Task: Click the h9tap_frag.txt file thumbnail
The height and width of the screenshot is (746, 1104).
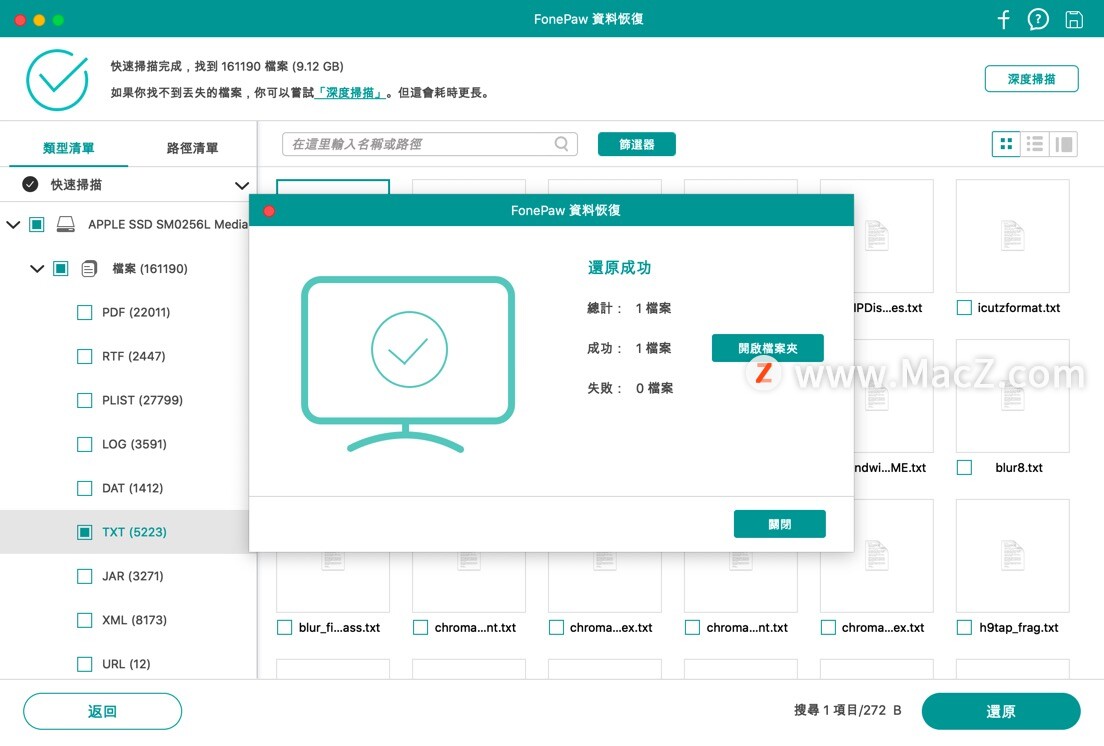Action: coord(1012,555)
